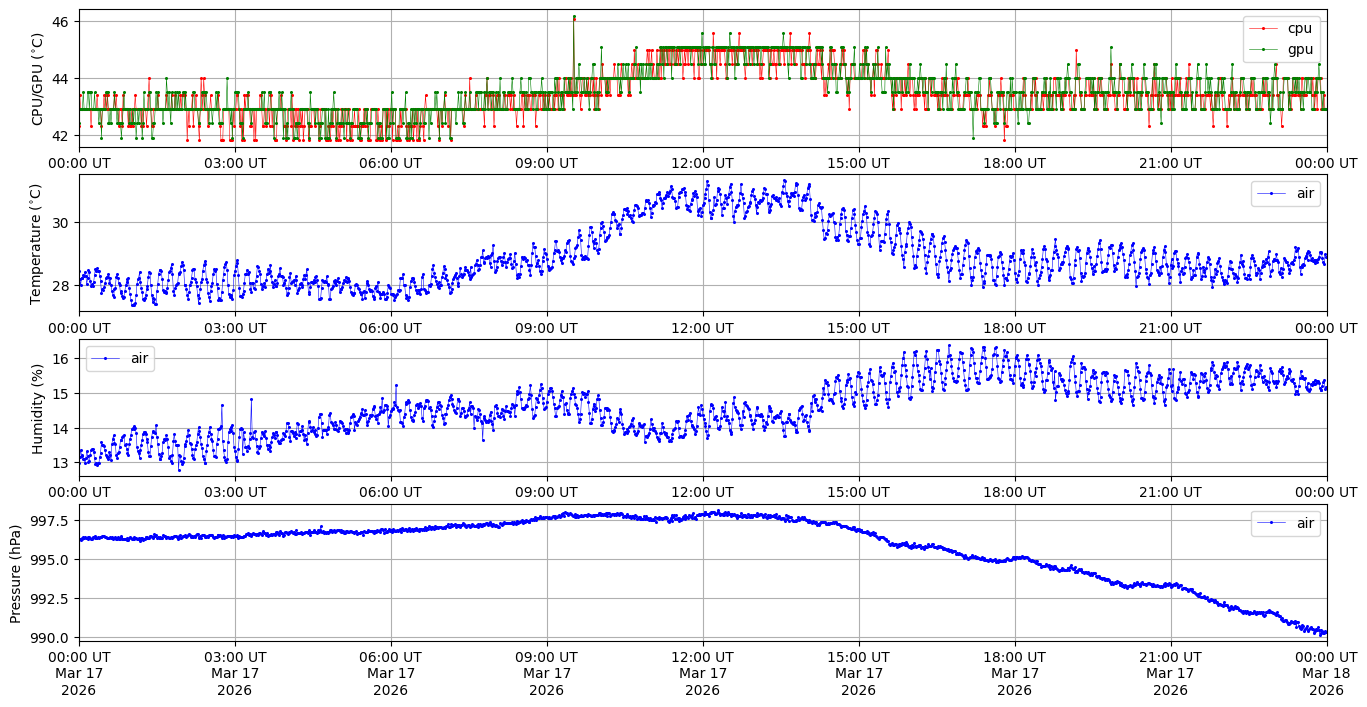The height and width of the screenshot is (707, 1367).
Task: Click the CPU spike peak above 46 degrees
Action: [x=574, y=17]
